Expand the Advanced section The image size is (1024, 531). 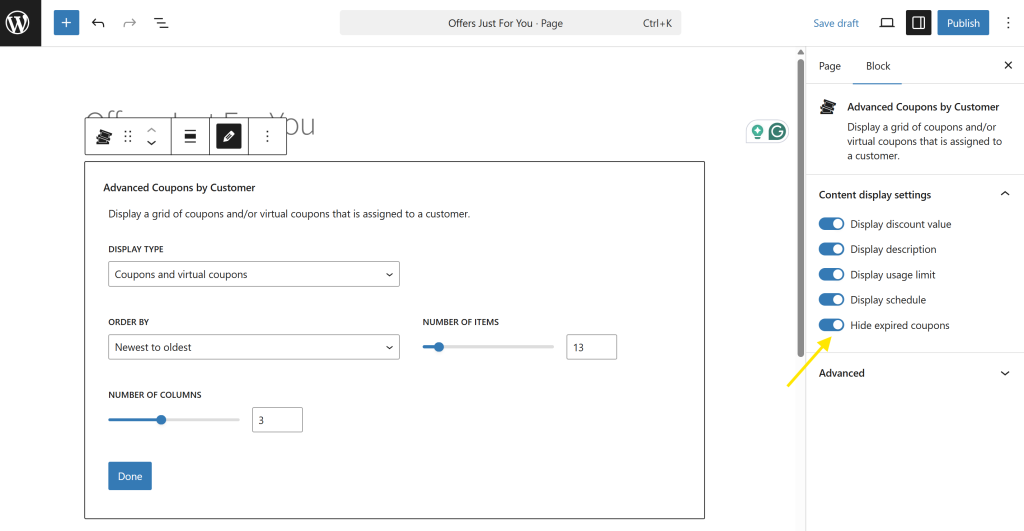tap(914, 373)
